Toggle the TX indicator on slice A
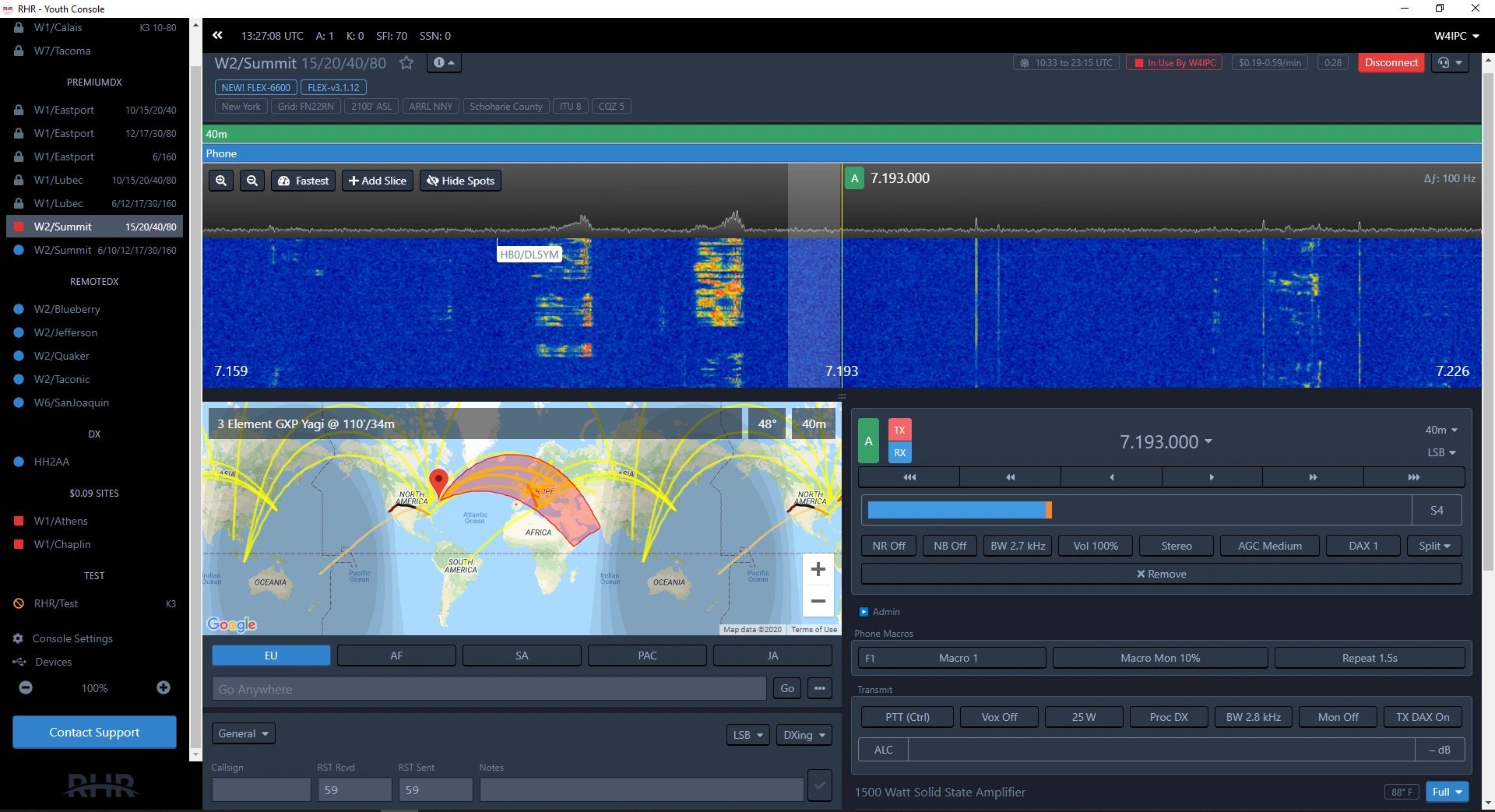 [x=899, y=430]
